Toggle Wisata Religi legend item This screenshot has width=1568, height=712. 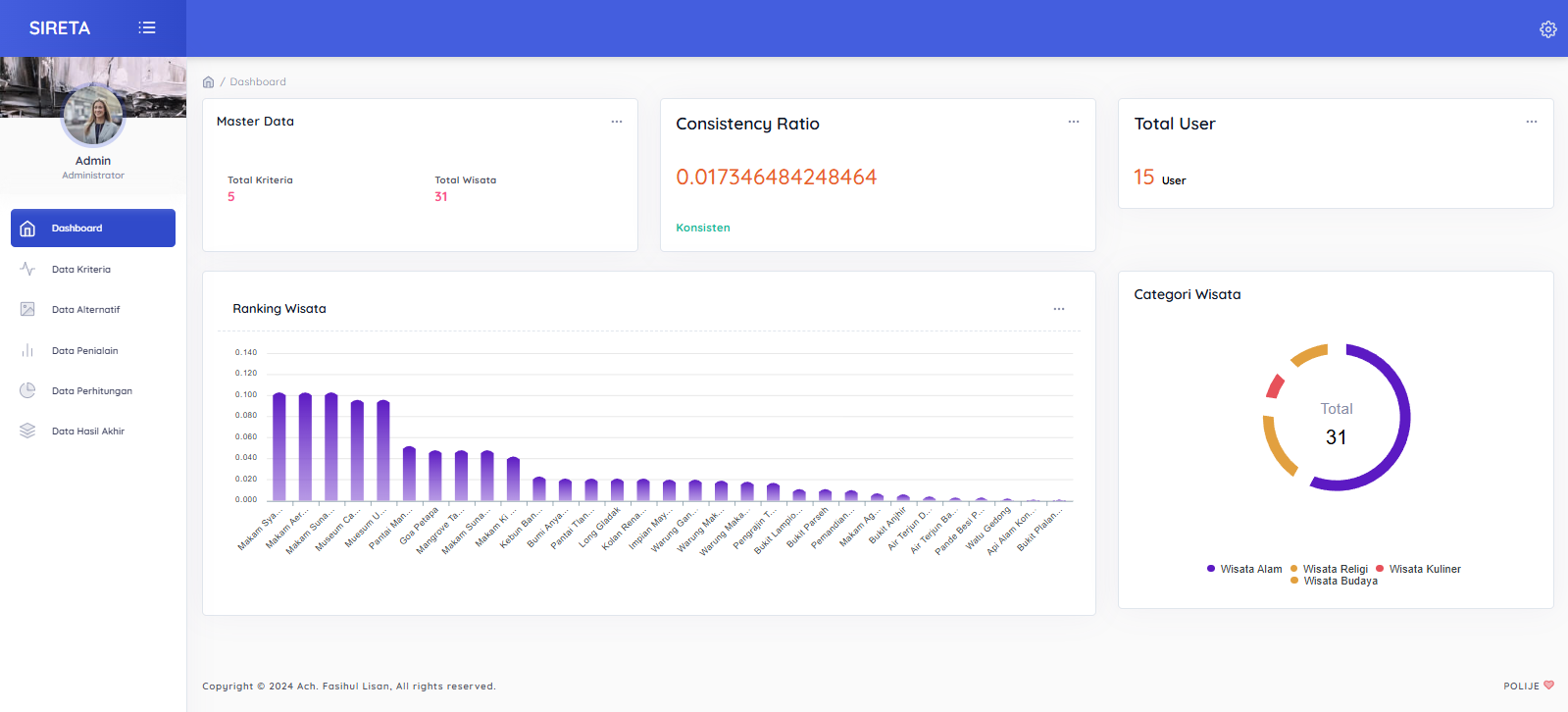(x=1329, y=569)
